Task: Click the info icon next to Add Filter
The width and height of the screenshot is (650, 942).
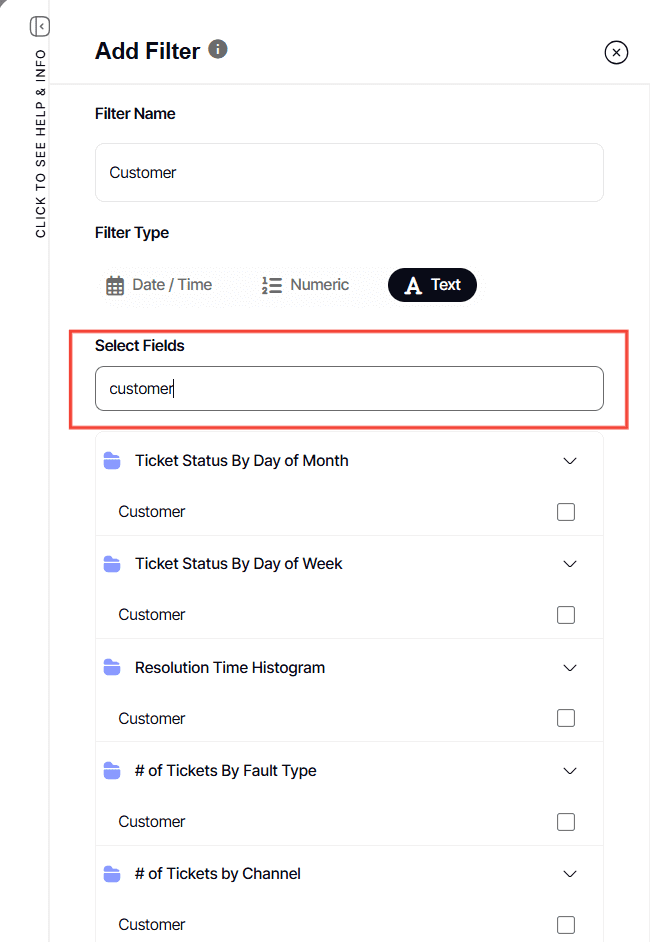Action: click(217, 47)
